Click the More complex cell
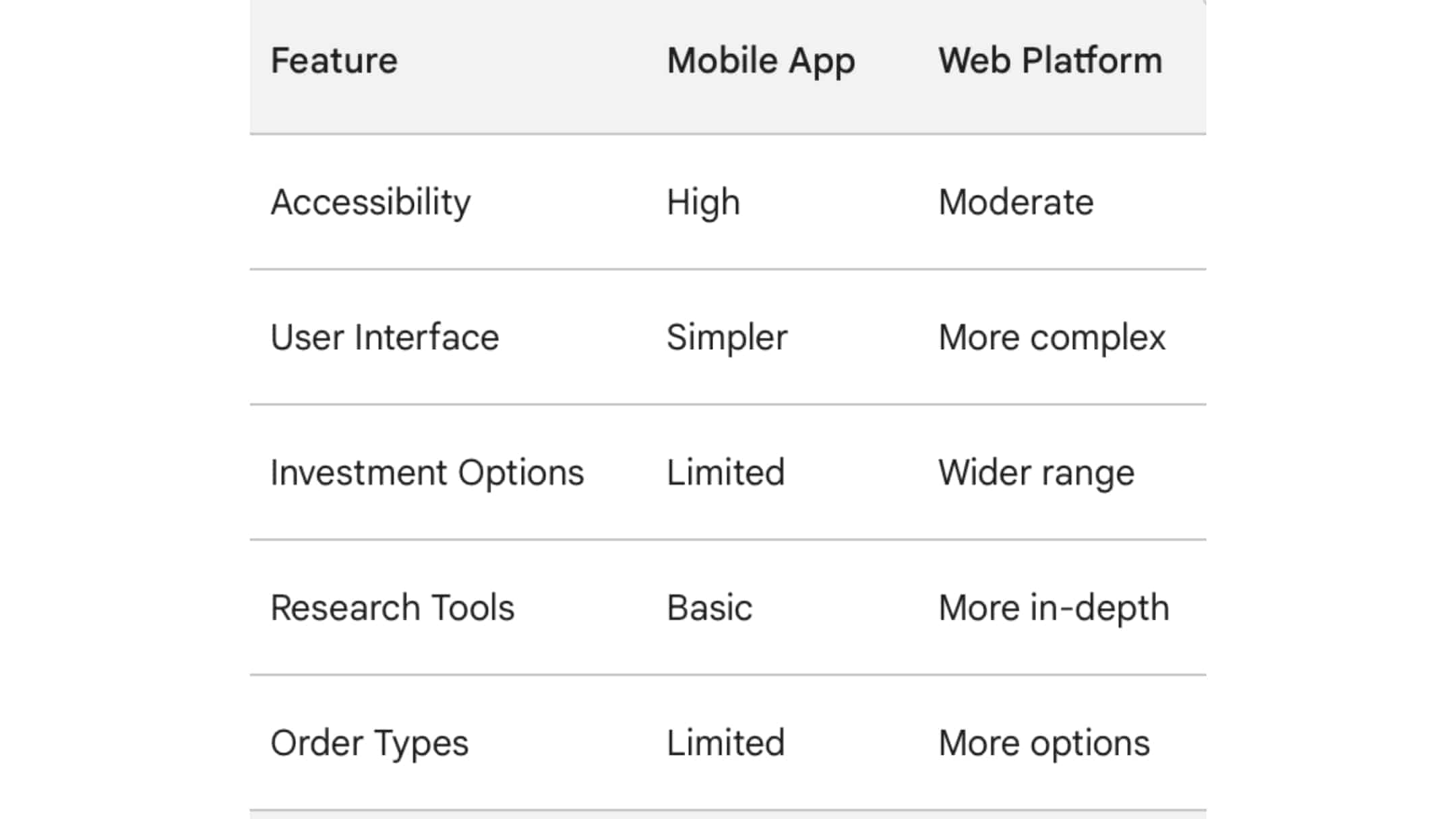The width and height of the screenshot is (1456, 819). [1052, 338]
